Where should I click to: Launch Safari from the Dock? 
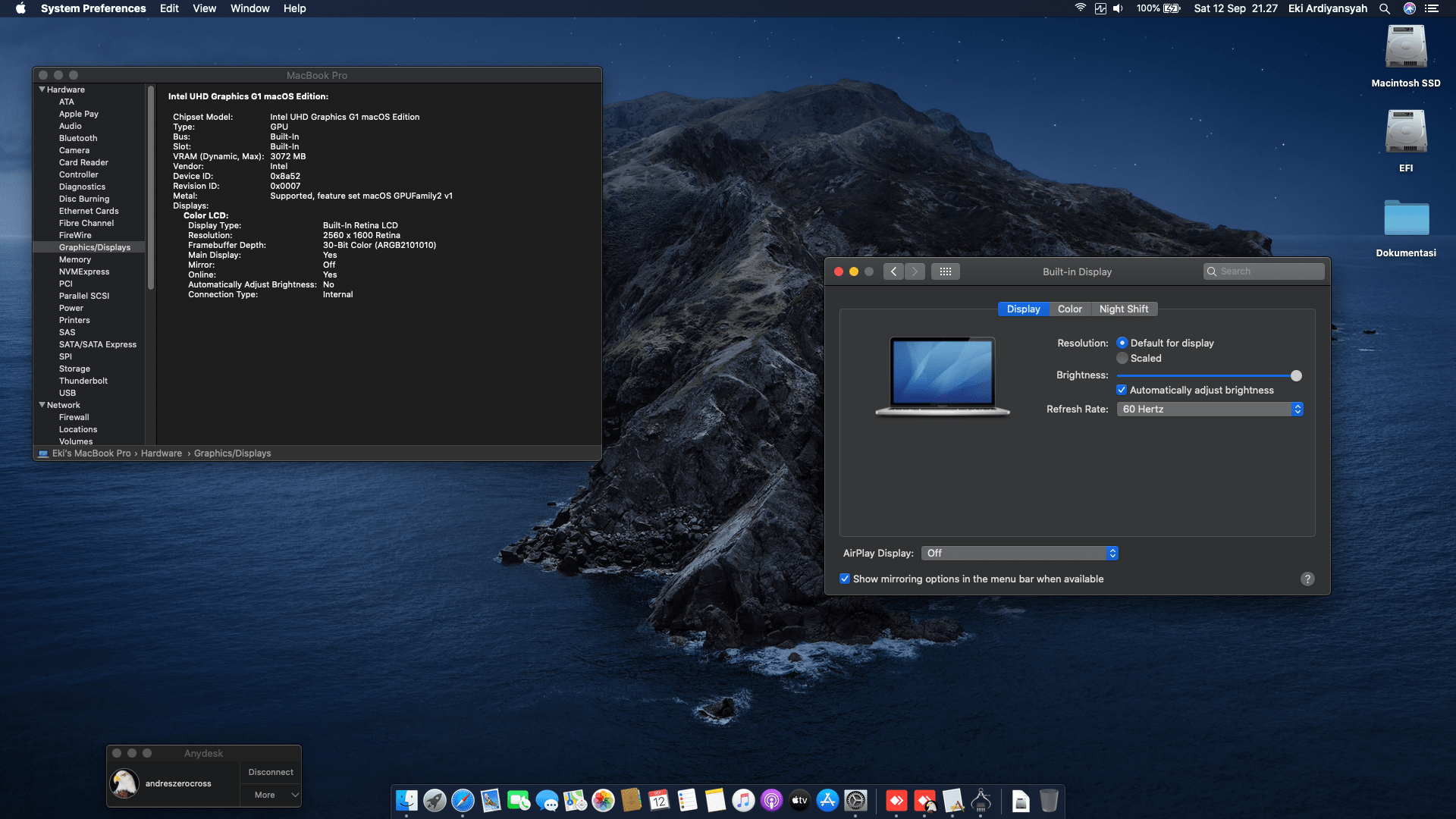[x=463, y=801]
